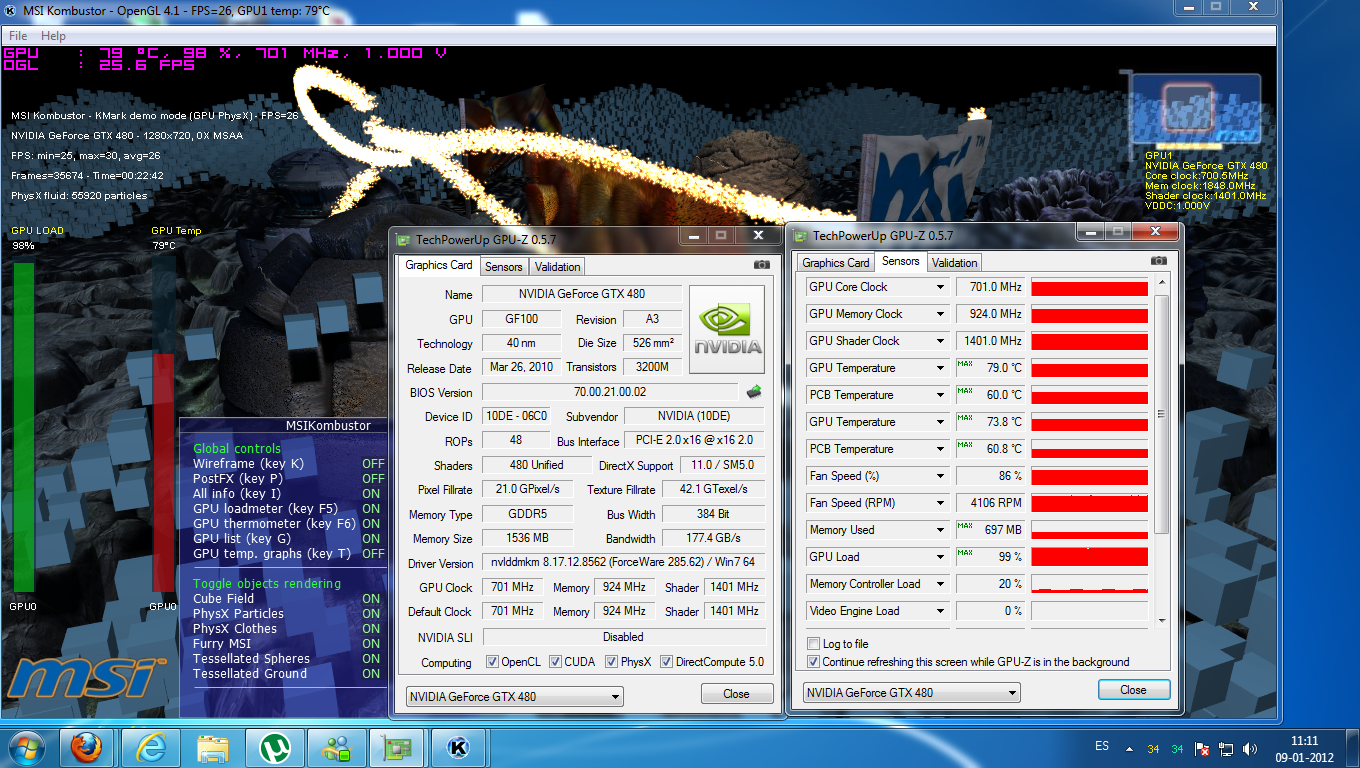
Task: Click the Name field NVIDIA GeForce GTX 480
Action: pos(582,294)
